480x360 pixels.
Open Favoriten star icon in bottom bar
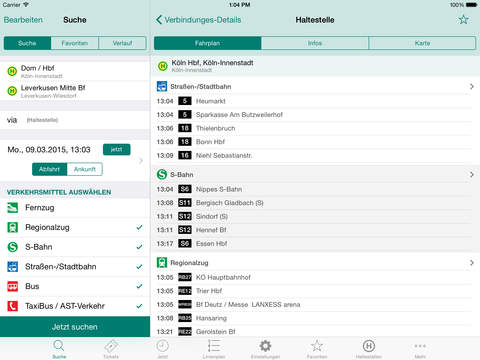[x=317, y=346]
